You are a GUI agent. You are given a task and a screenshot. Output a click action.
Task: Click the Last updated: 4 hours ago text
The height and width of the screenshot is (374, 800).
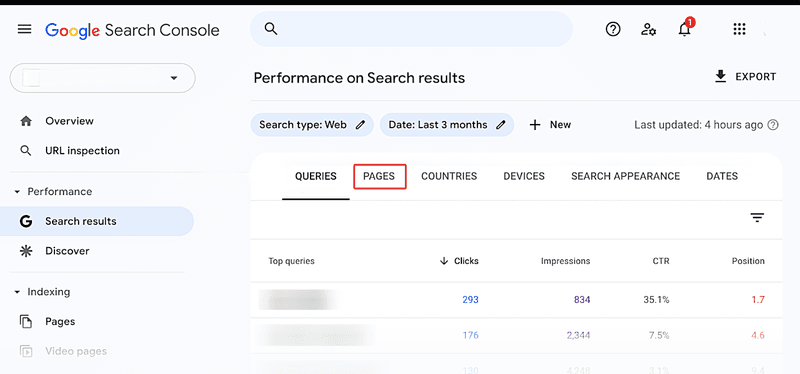pyautogui.click(x=698, y=125)
